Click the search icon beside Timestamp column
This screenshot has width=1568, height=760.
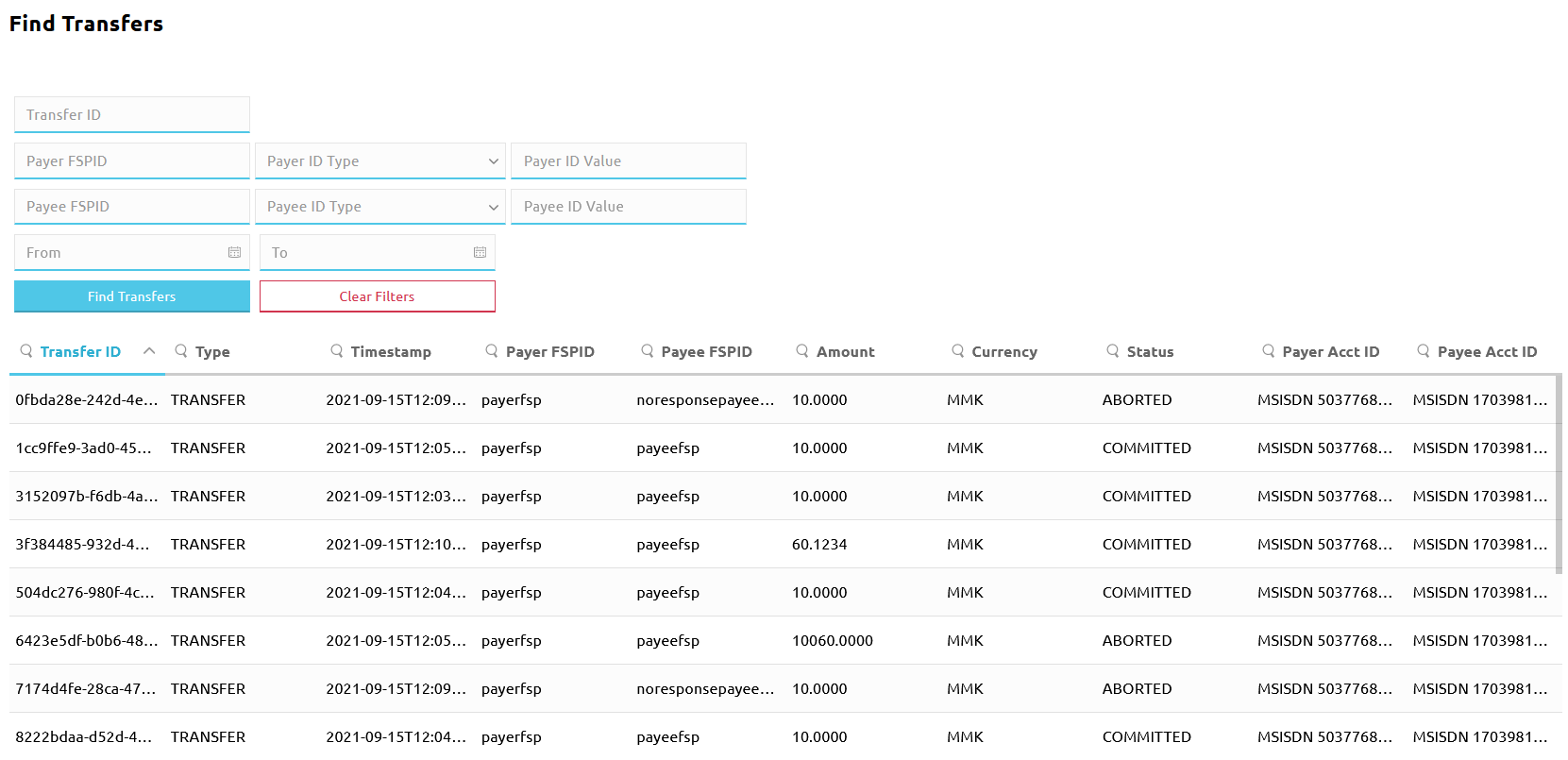(x=337, y=351)
